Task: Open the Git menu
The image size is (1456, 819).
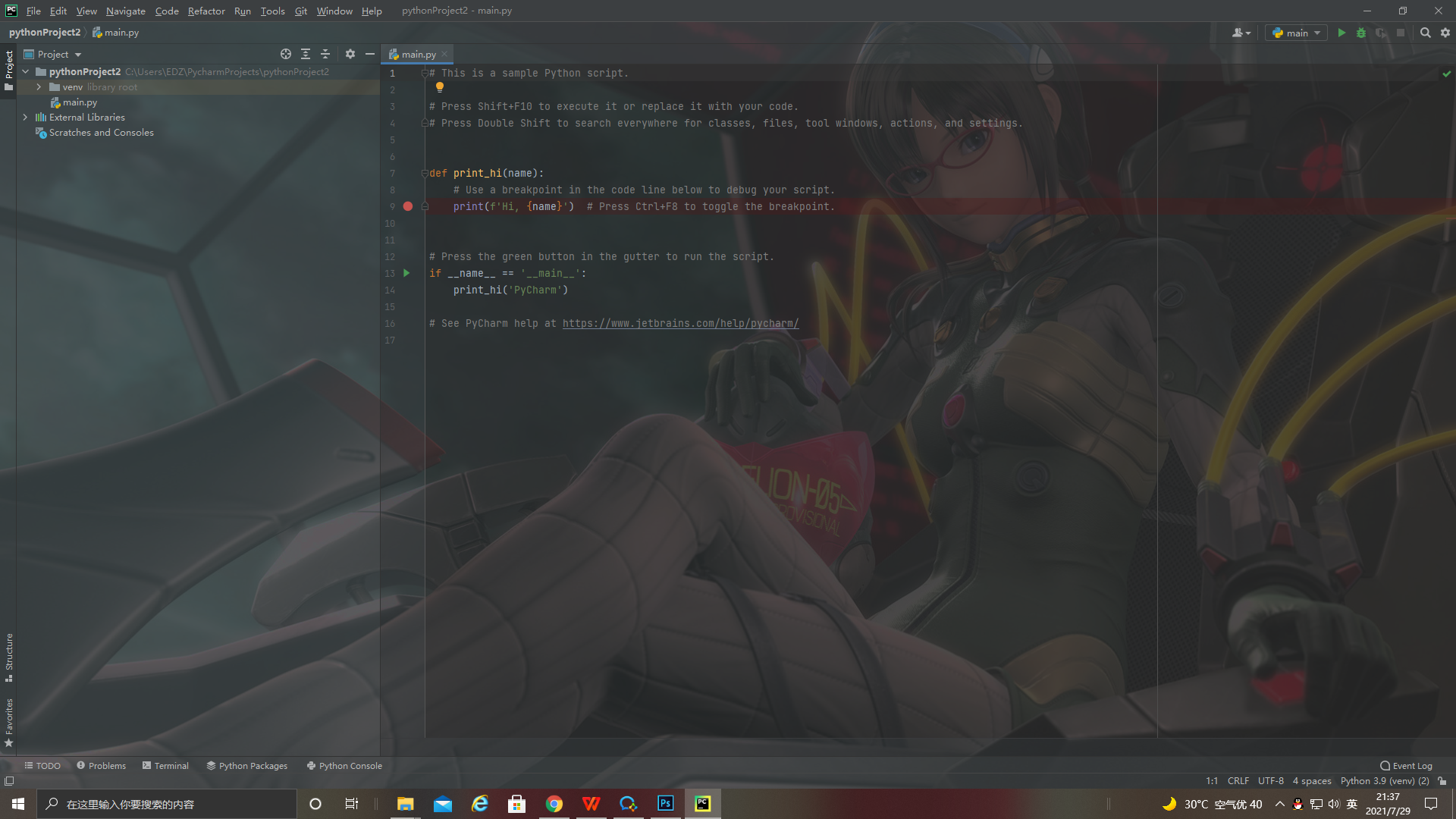Action: tap(301, 11)
